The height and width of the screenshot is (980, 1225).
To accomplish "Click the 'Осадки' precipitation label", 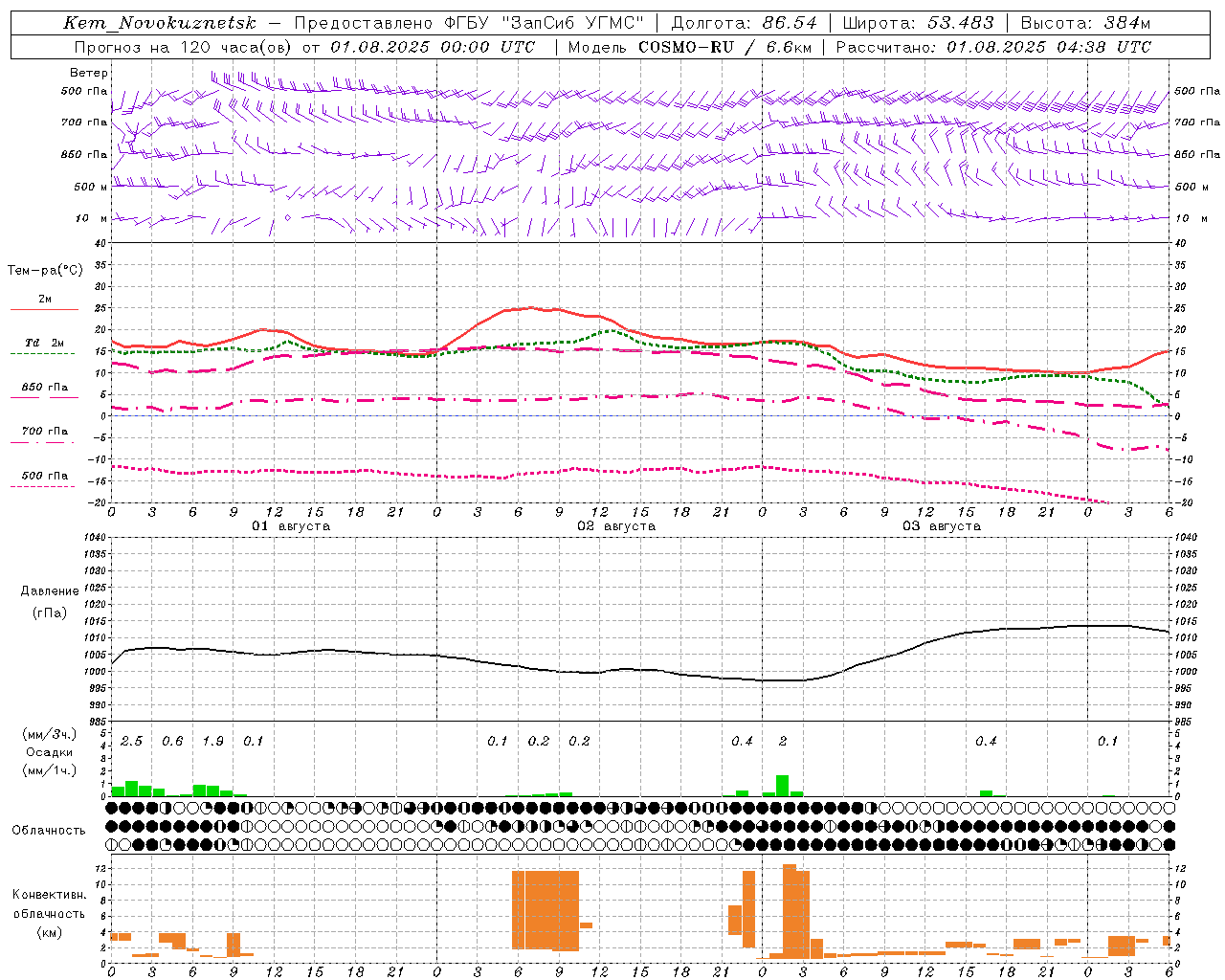I will tap(50, 752).
